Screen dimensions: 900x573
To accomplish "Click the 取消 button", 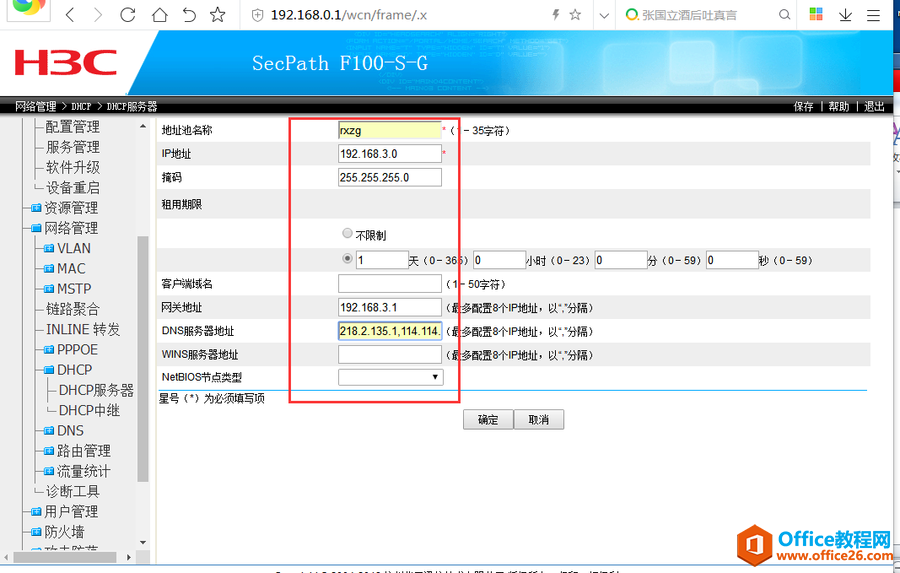I will [538, 420].
